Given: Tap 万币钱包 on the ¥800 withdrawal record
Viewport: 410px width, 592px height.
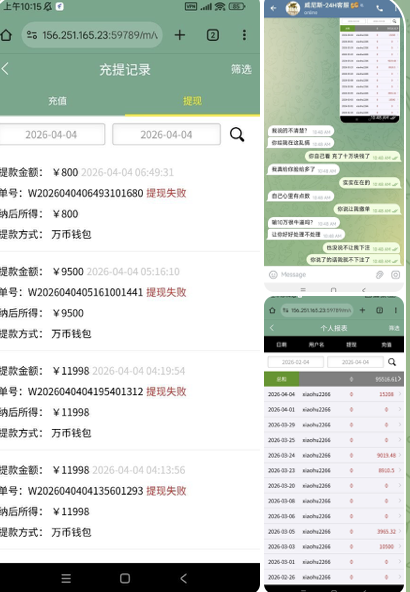Looking at the screenshot, I should (x=71, y=234).
